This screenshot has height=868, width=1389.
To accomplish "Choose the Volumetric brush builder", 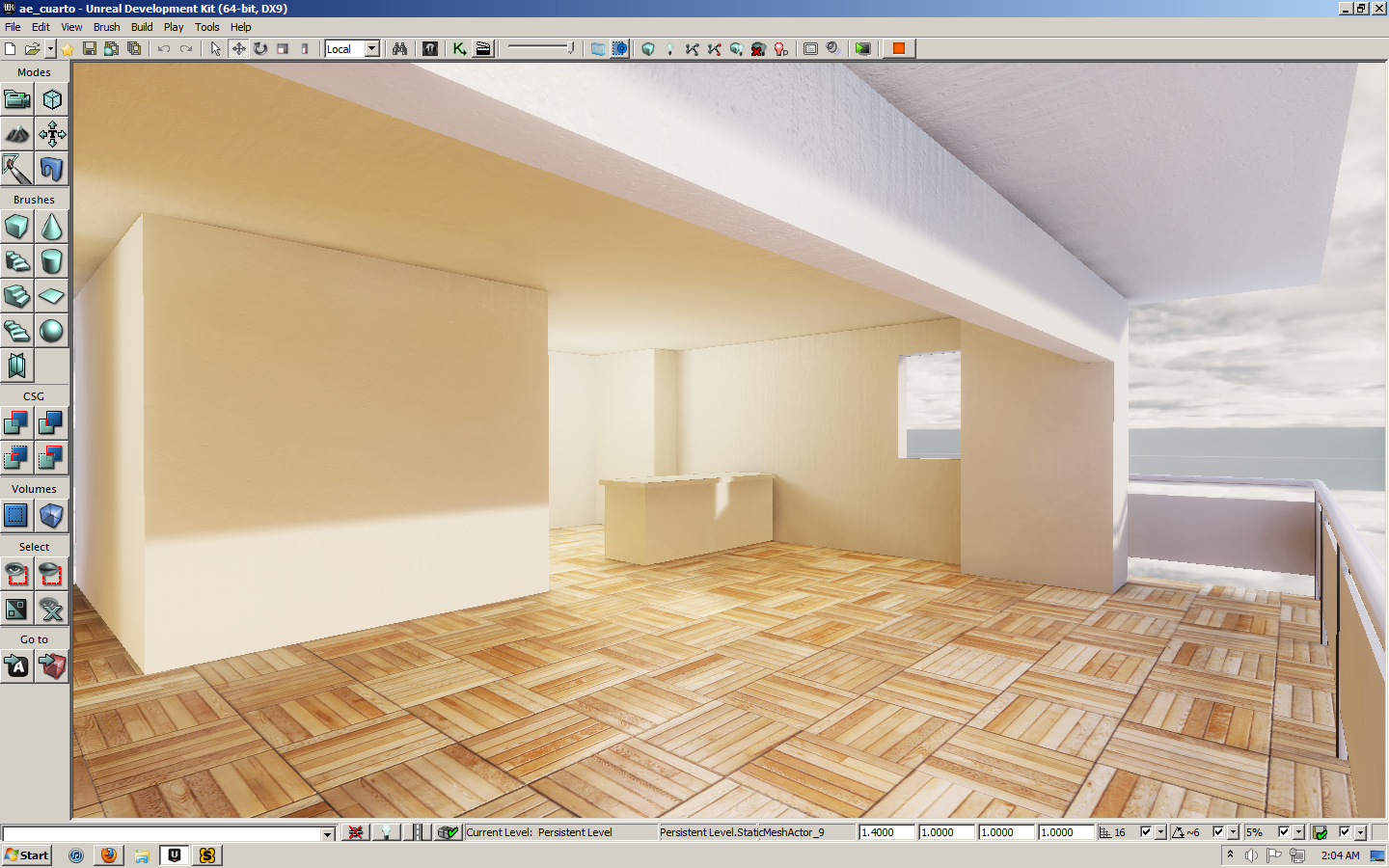I will 17,366.
